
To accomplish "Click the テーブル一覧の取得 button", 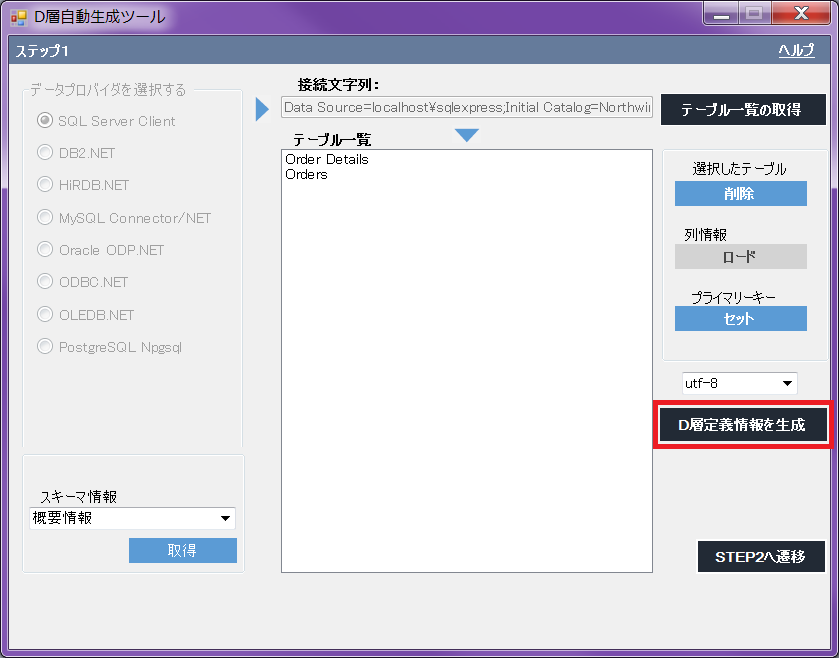I will pos(743,110).
